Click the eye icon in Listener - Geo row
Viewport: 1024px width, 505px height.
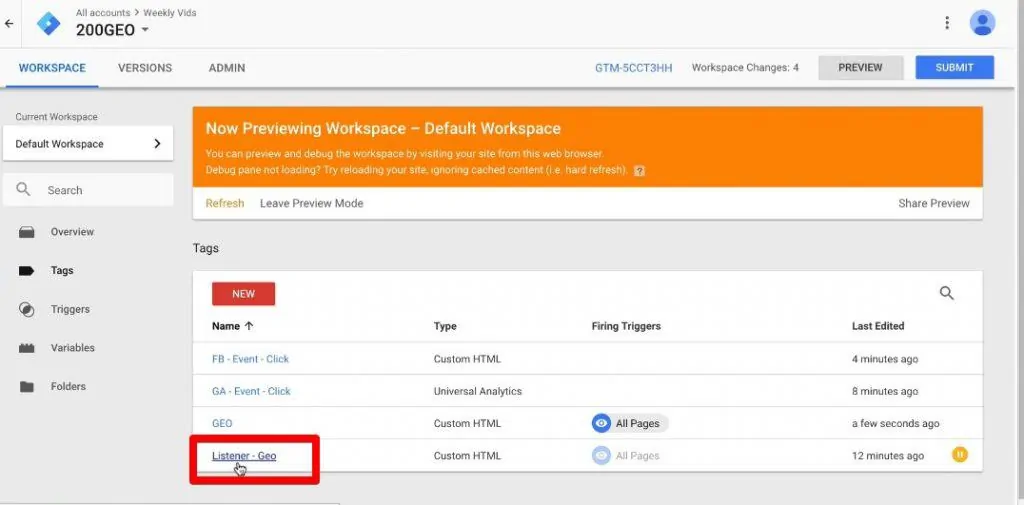click(x=601, y=455)
